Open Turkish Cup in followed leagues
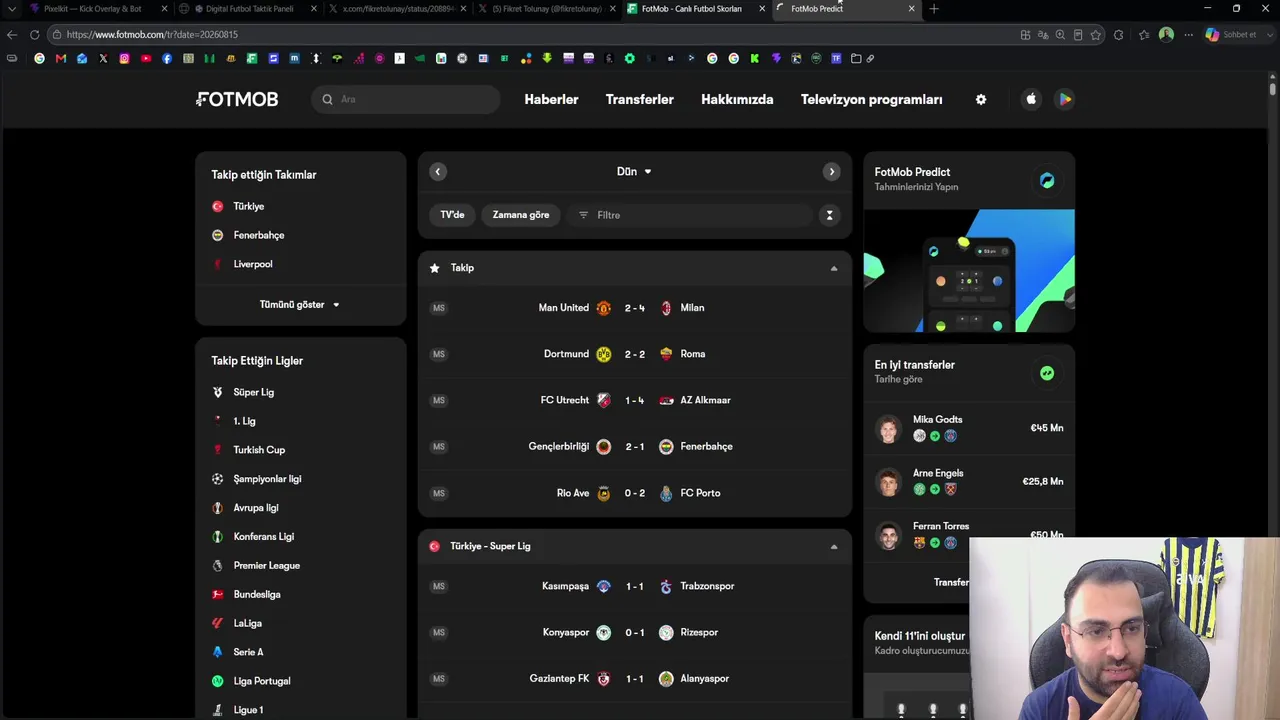The image size is (1280, 720). [x=259, y=450]
